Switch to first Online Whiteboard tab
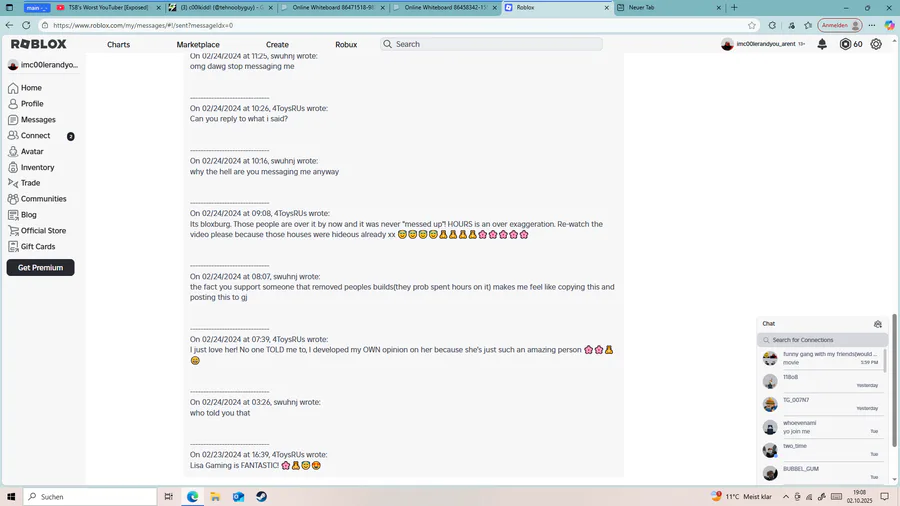 point(333,7)
